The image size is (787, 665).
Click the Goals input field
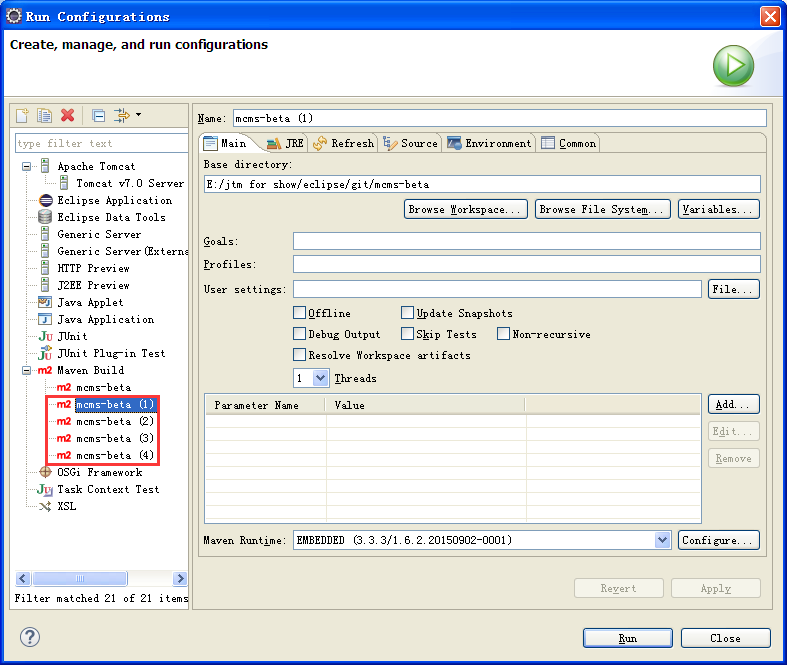click(527, 241)
